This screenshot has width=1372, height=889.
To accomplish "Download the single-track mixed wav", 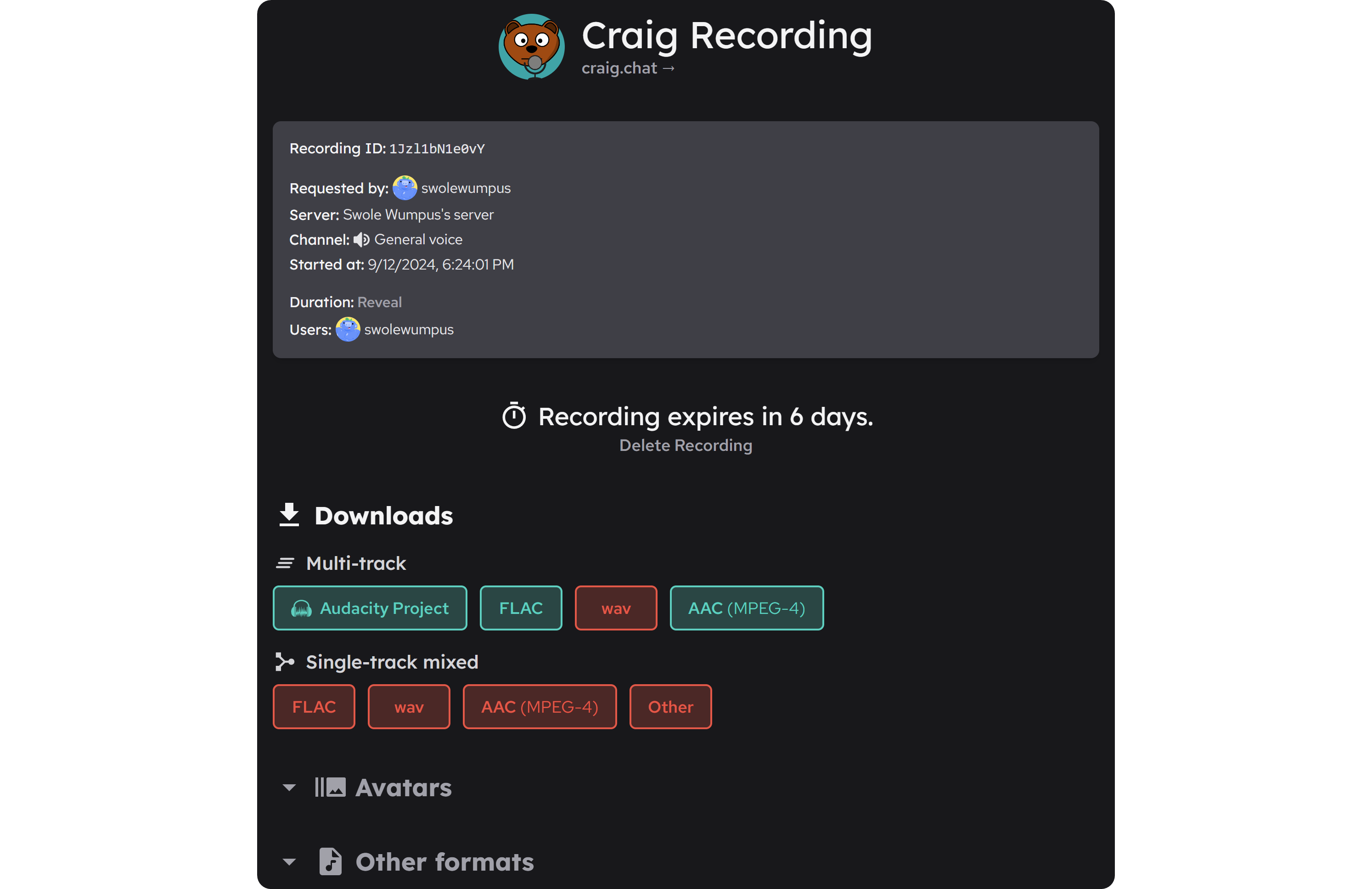I will coord(409,706).
